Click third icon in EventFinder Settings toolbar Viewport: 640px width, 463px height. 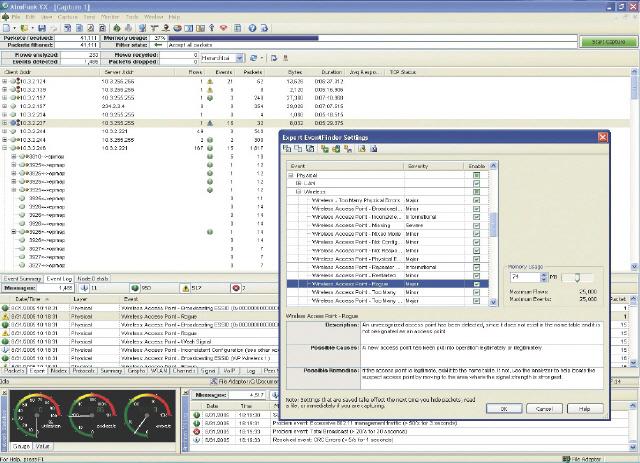pyautogui.click(x=310, y=149)
